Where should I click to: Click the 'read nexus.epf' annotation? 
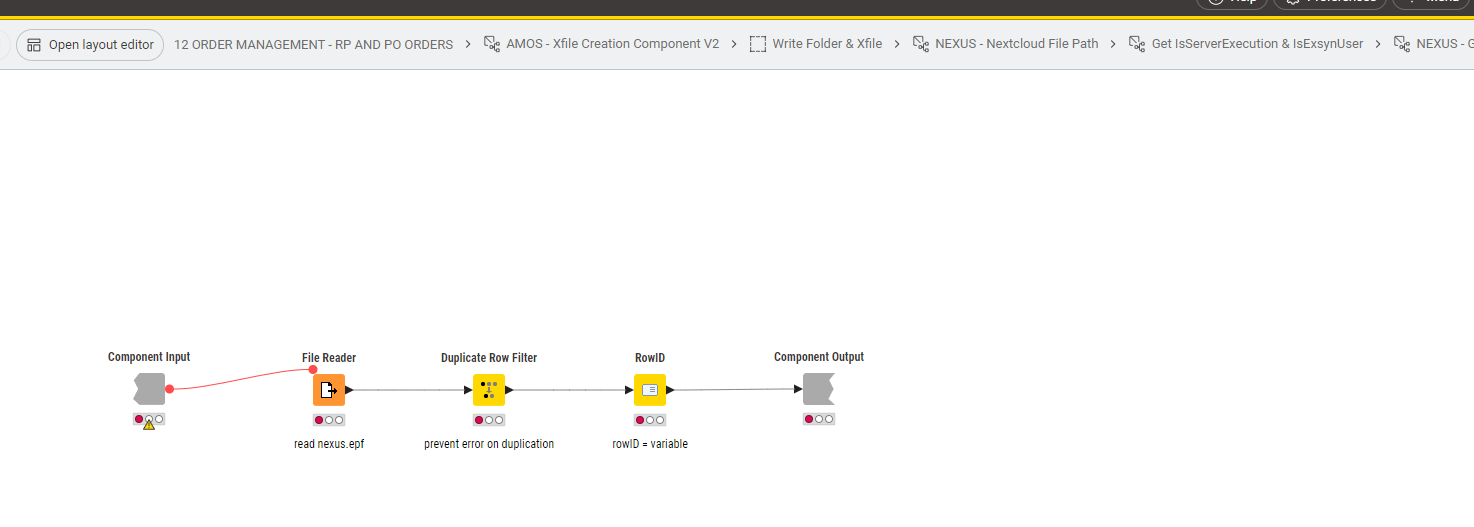click(329, 444)
